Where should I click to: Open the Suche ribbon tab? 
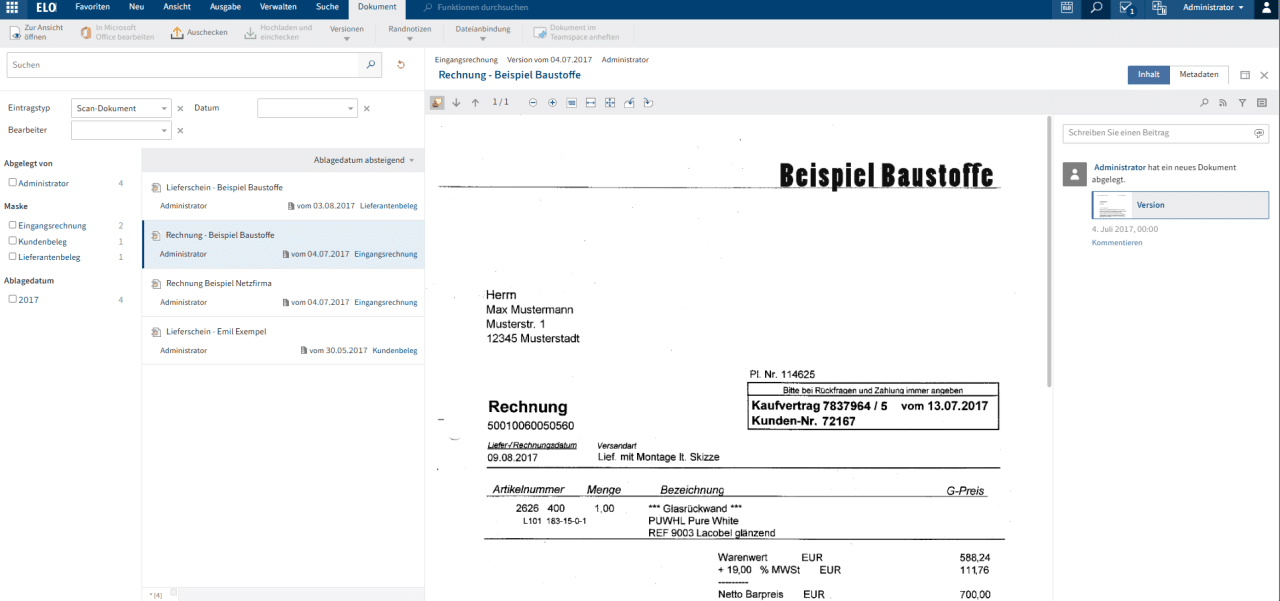(x=327, y=7)
